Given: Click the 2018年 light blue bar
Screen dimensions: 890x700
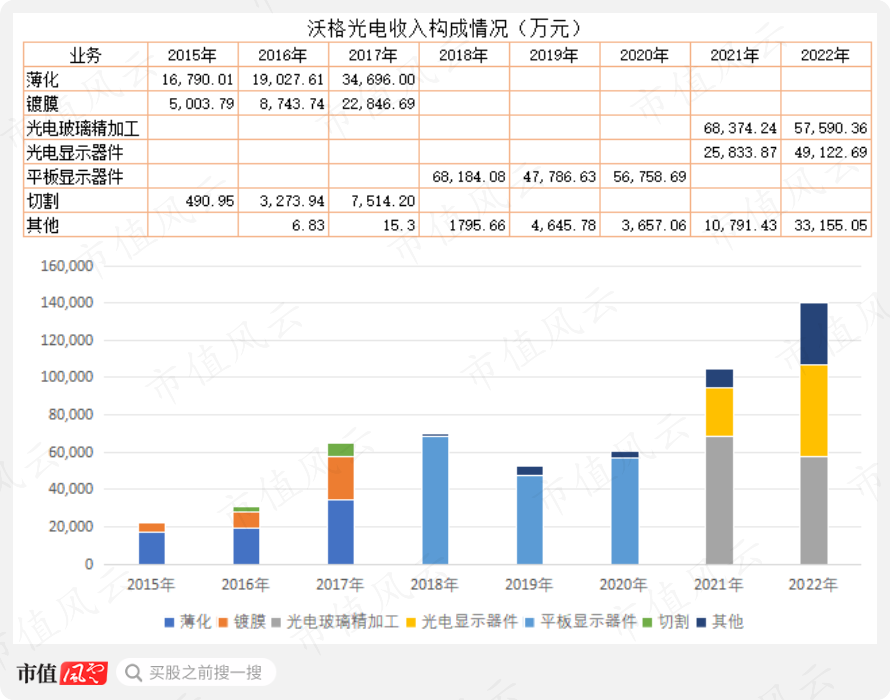Looking at the screenshot, I should tap(435, 501).
